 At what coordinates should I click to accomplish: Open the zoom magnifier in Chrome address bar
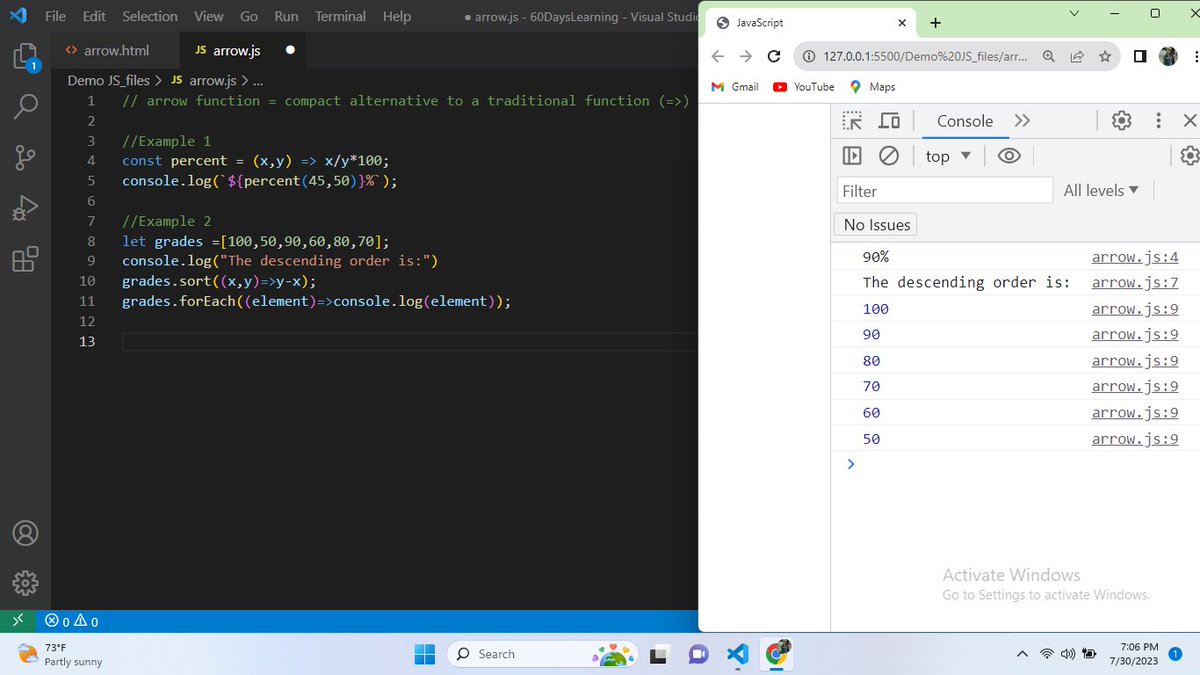tap(1048, 57)
